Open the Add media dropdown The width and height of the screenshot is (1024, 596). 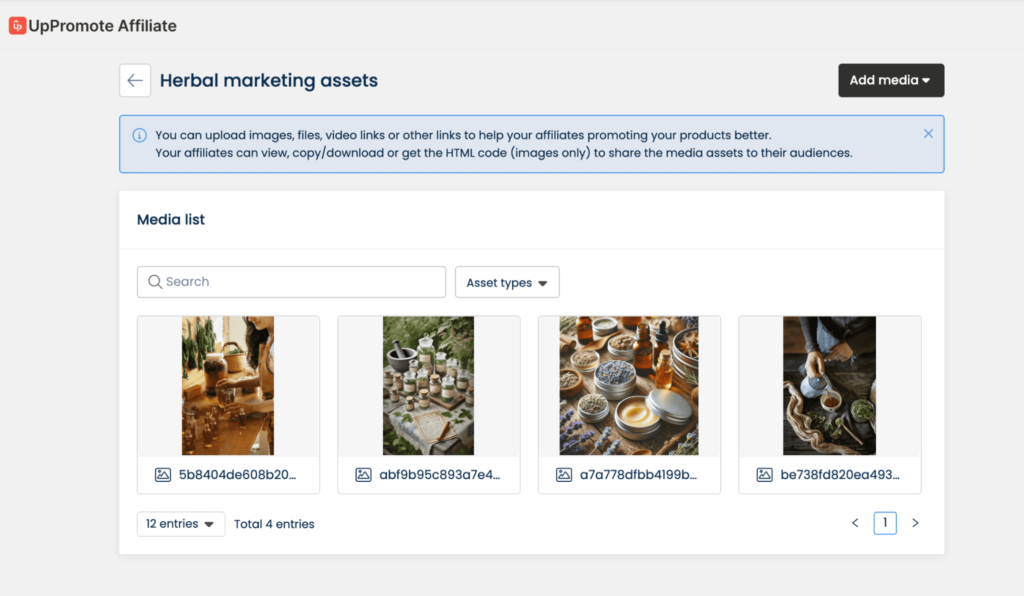[x=890, y=80]
